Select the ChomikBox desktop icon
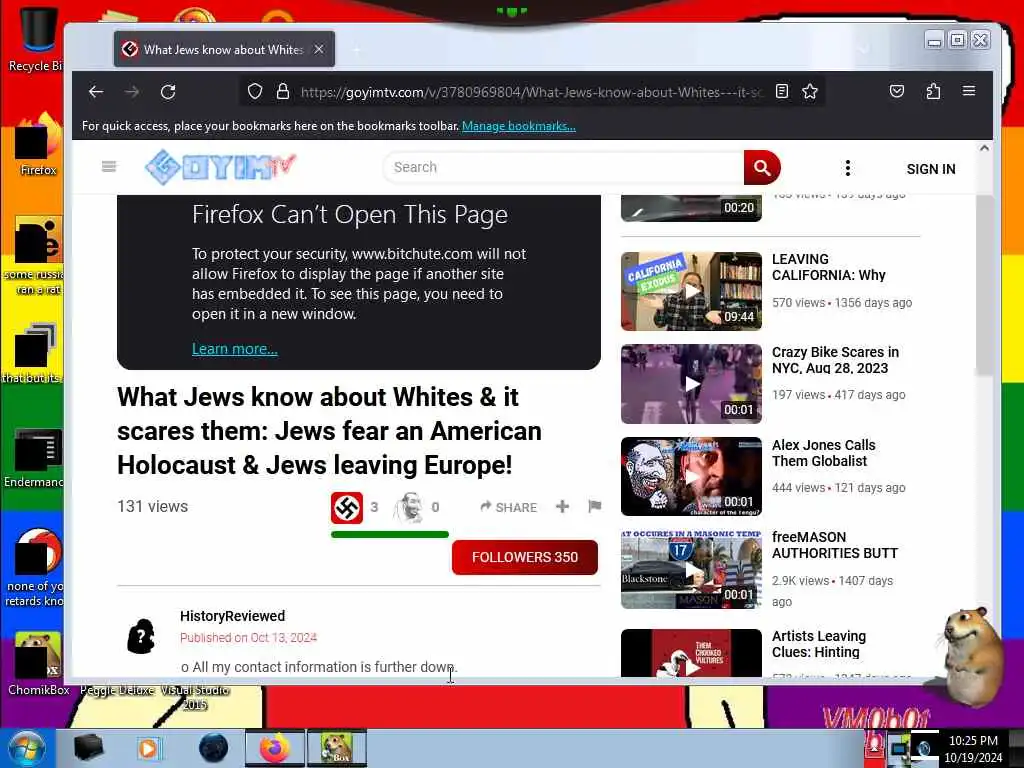The height and width of the screenshot is (768, 1024). (38, 664)
